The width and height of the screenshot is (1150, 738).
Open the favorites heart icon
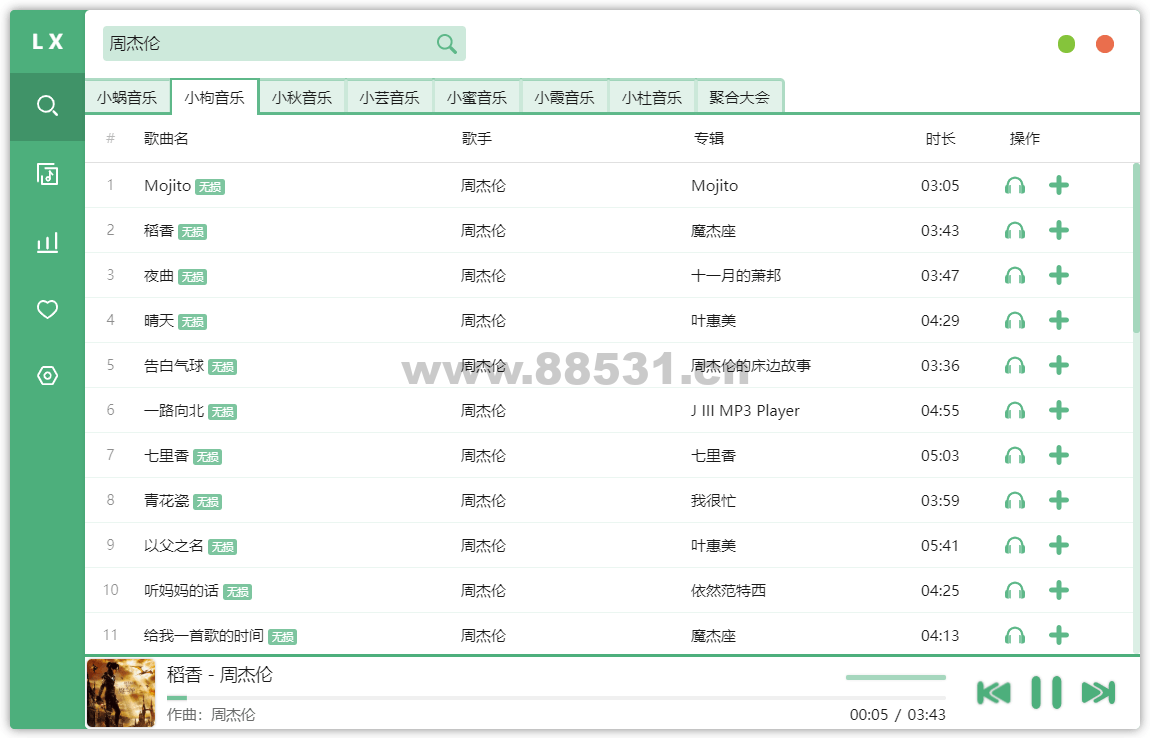point(48,309)
